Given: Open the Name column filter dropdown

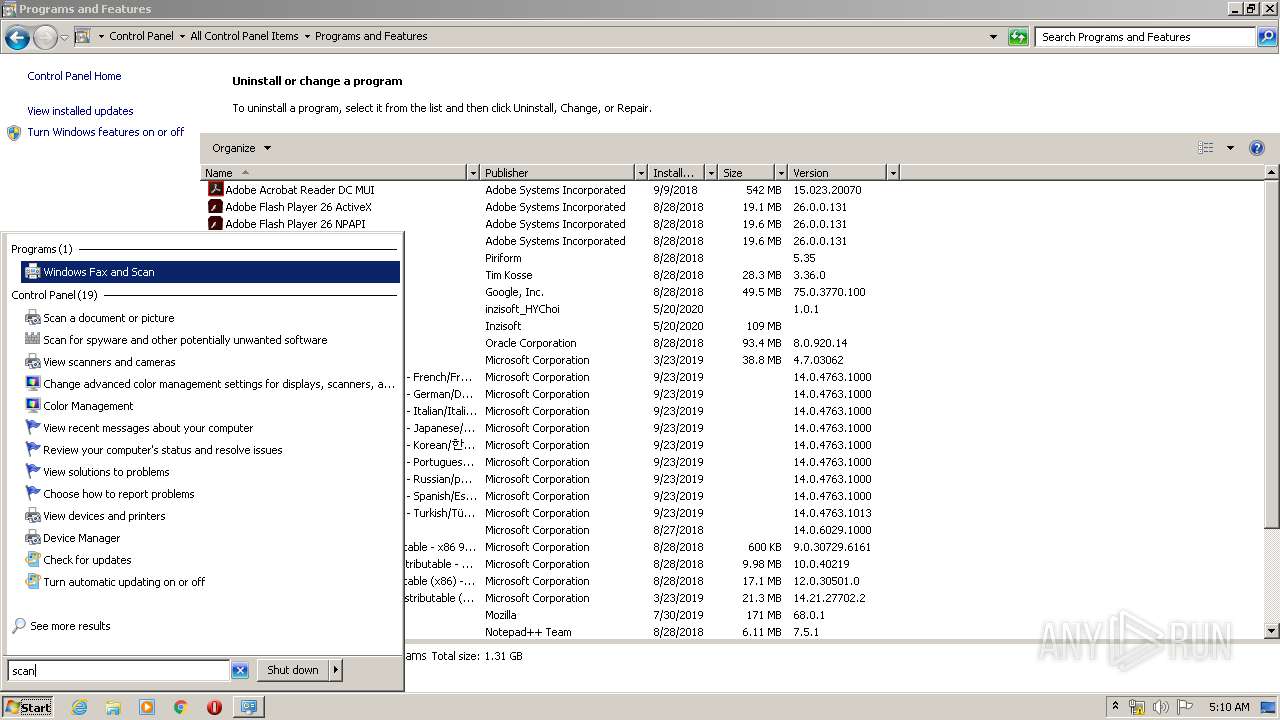Looking at the screenshot, I should pyautogui.click(x=473, y=173).
